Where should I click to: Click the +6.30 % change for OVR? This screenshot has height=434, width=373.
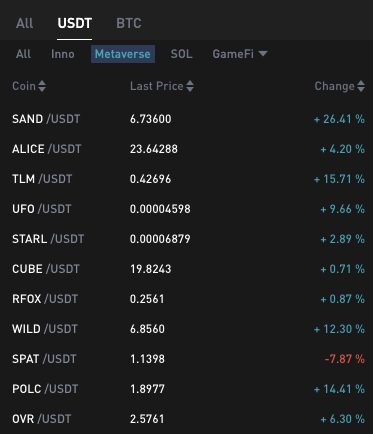342,419
